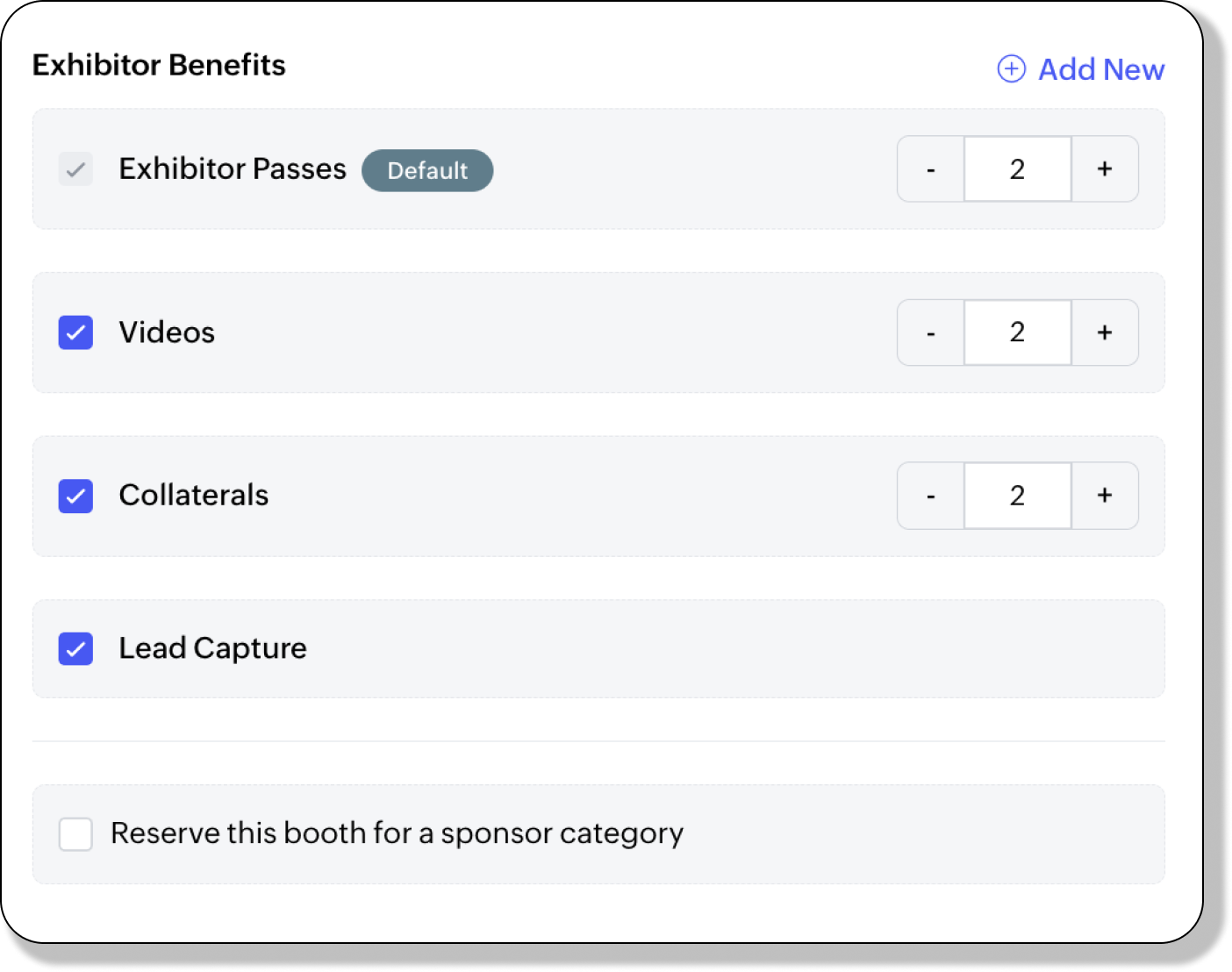Click the Collaterals label text
1232x972 pixels.
point(193,496)
